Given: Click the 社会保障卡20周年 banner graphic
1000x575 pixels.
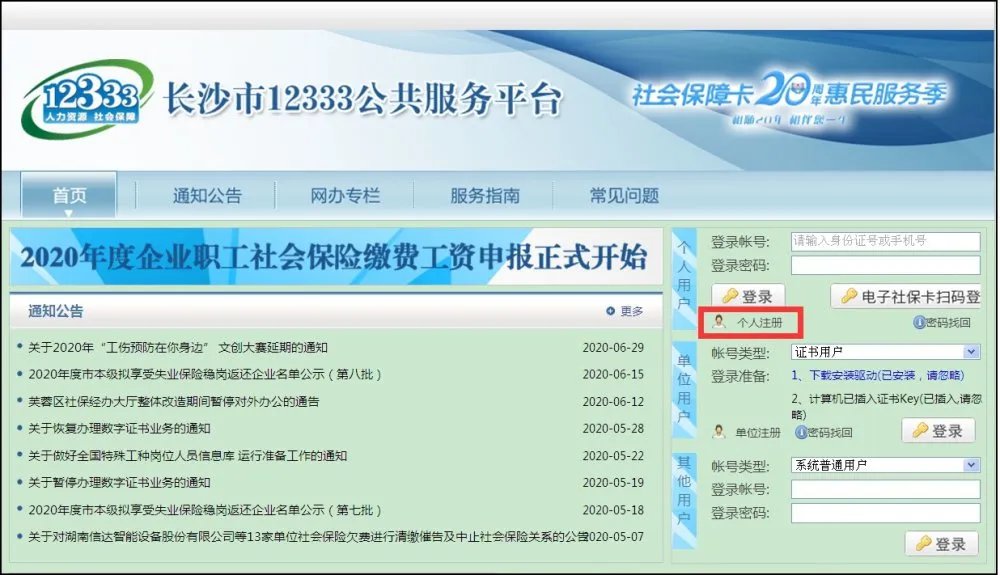Looking at the screenshot, I should 788,98.
